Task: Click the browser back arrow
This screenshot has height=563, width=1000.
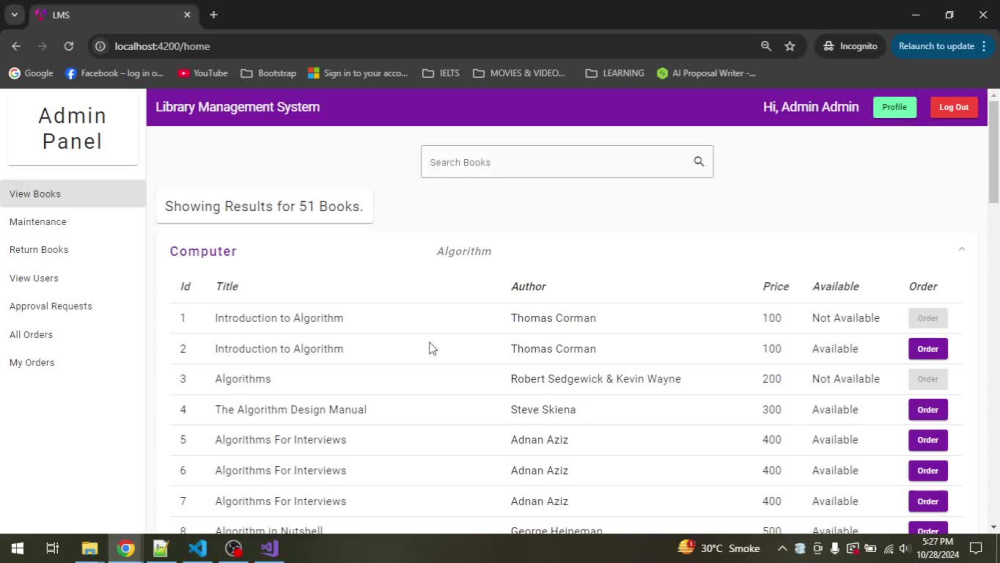Action: 16,46
